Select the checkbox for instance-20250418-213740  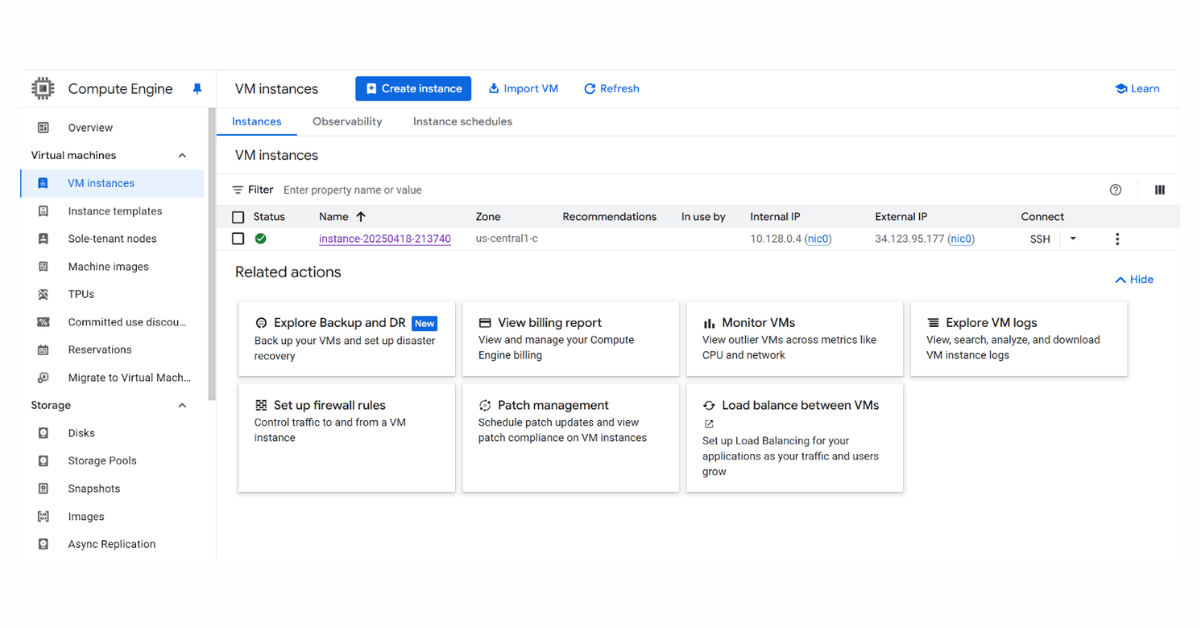pos(237,238)
